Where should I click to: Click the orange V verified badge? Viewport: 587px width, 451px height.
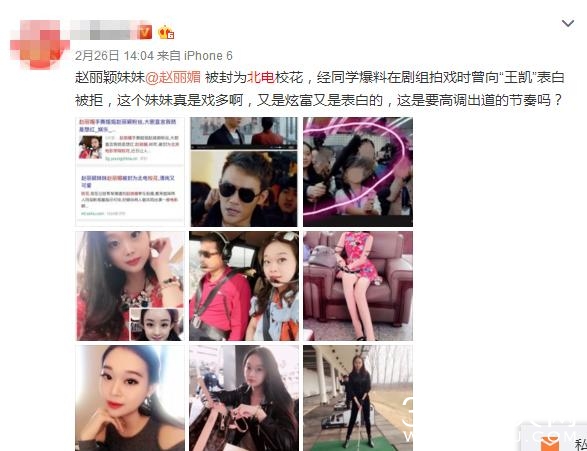pyautogui.click(x=145, y=32)
